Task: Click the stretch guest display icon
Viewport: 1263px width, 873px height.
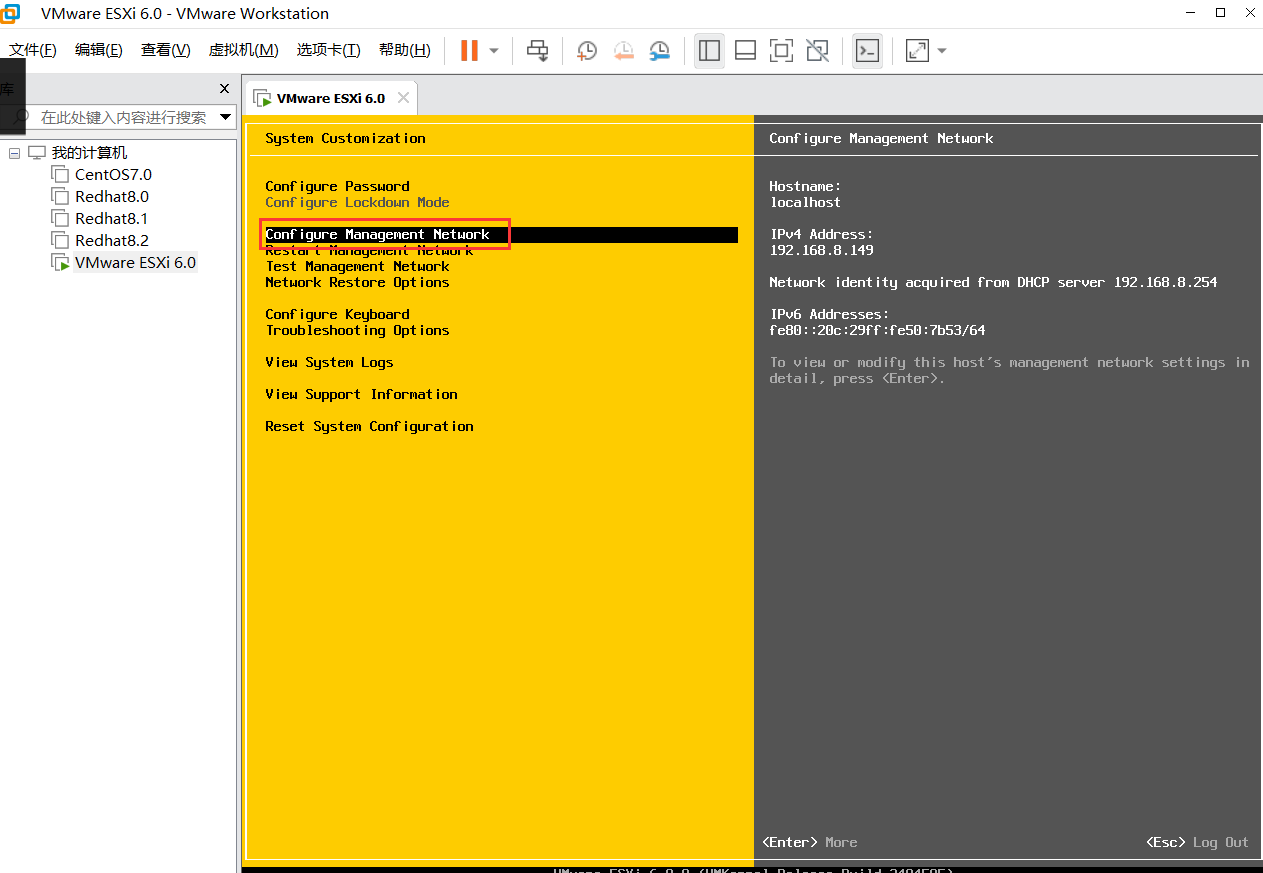Action: tap(917, 50)
